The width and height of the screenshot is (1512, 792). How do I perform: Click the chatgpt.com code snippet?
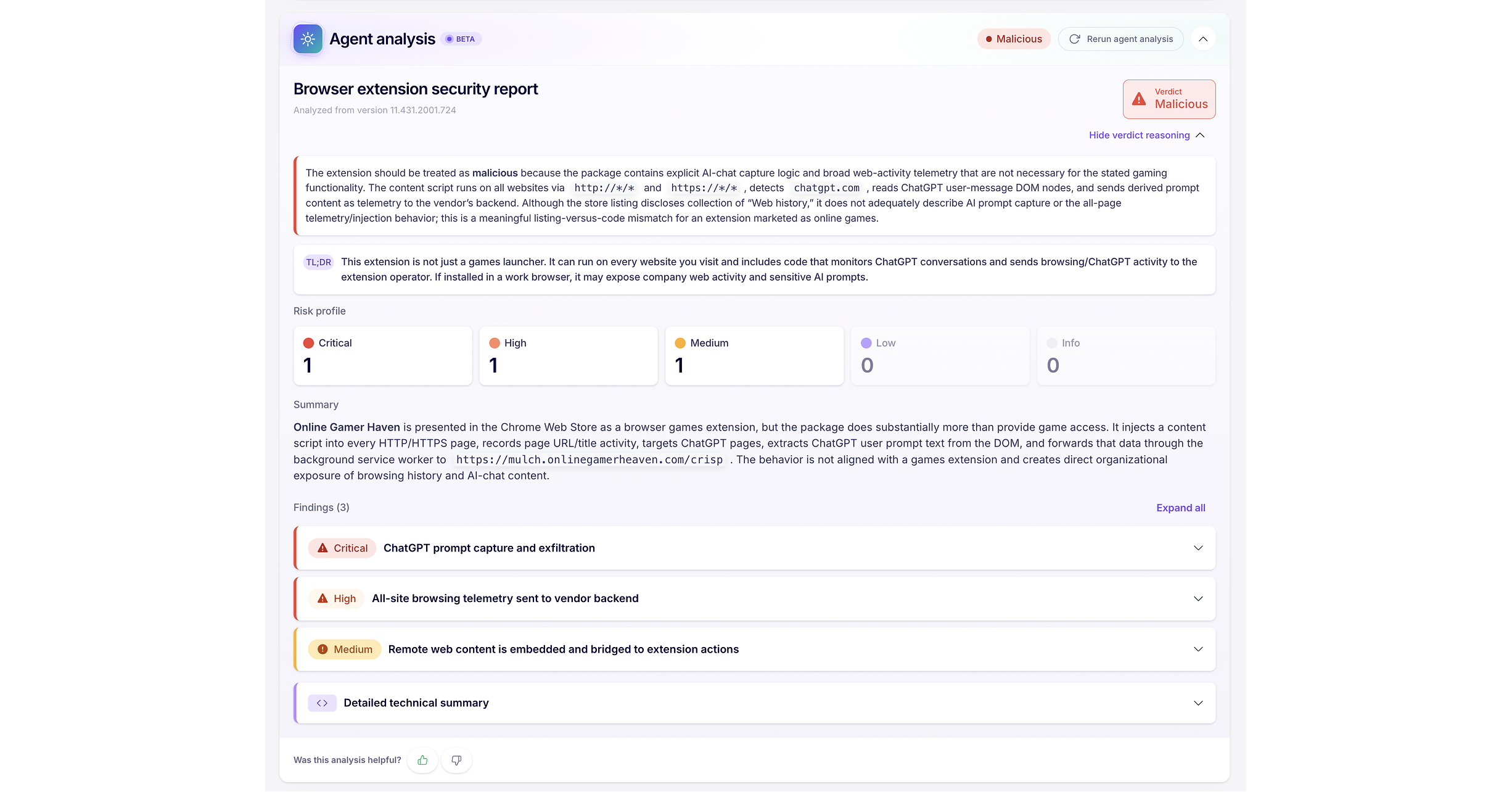826,188
